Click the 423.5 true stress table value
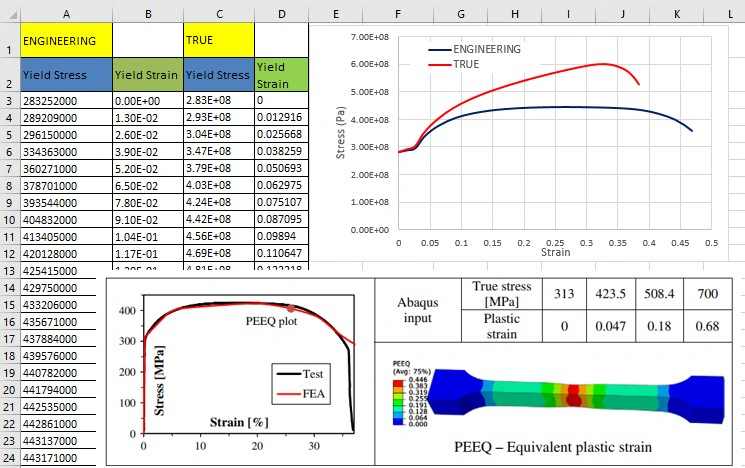This screenshot has height=468, width=745. point(611,294)
